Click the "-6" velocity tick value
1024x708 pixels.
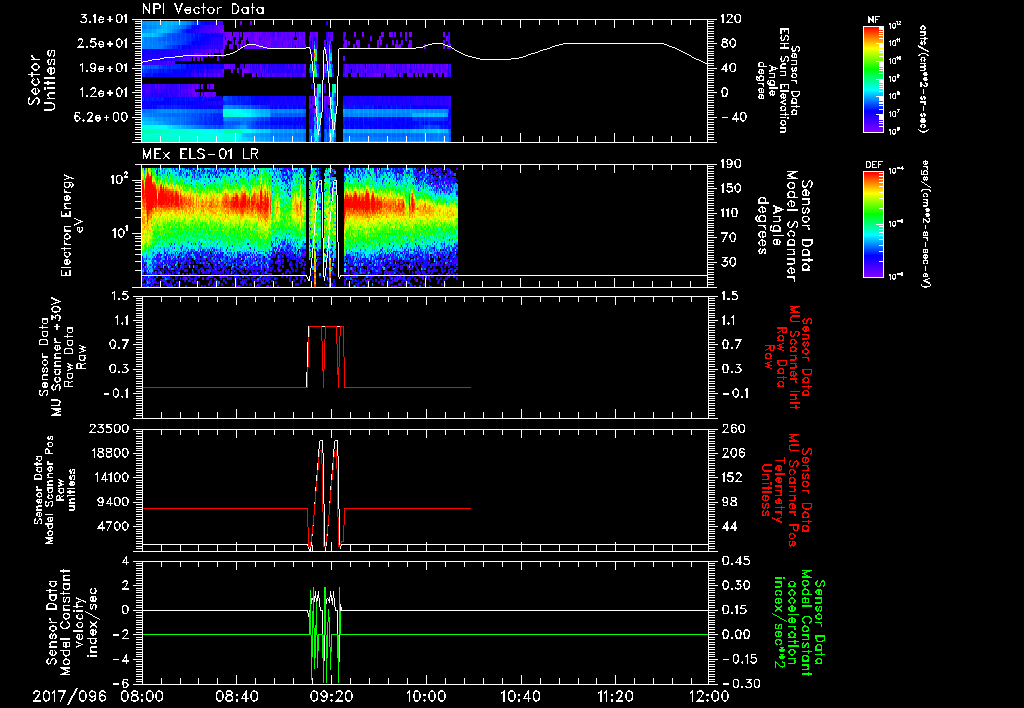tap(123, 684)
